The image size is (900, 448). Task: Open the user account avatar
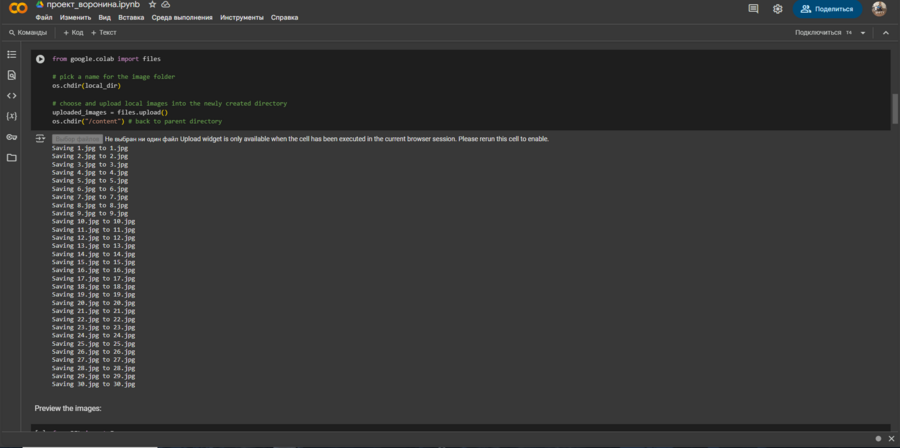coord(879,9)
